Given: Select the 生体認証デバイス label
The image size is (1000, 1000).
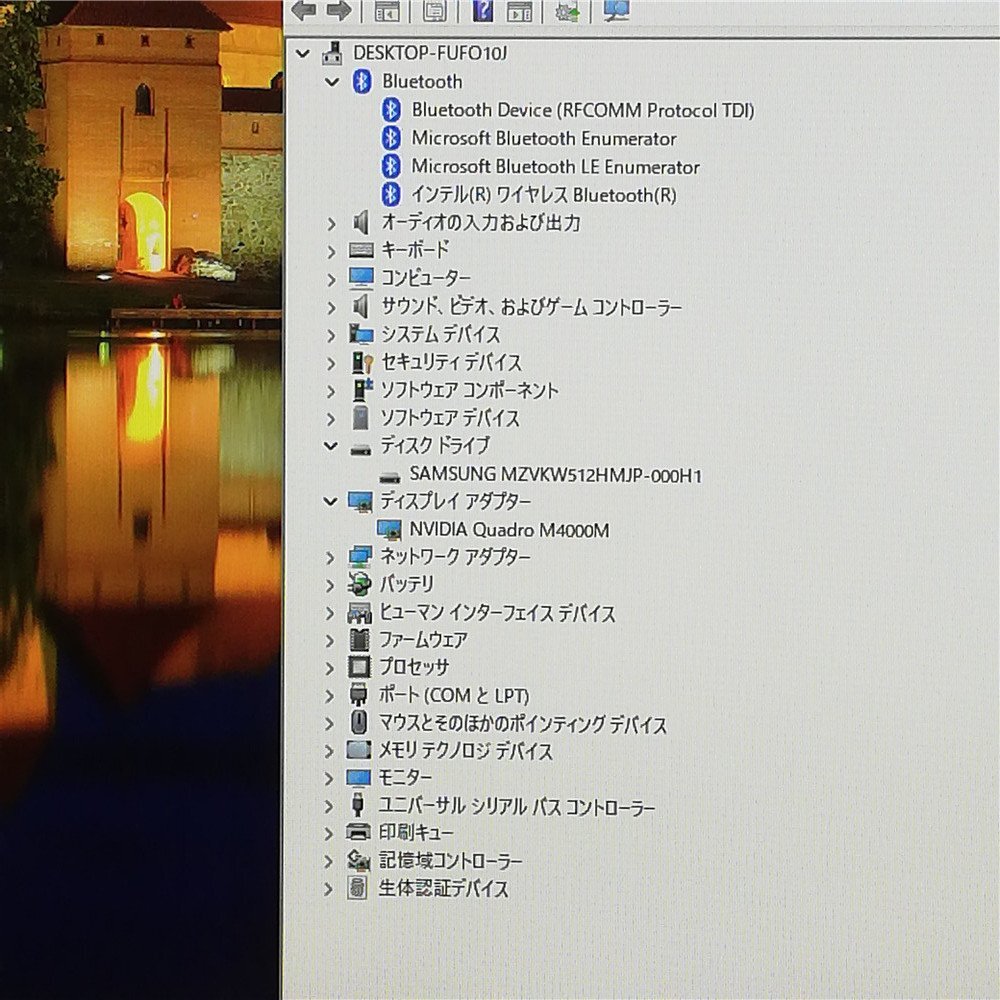Looking at the screenshot, I should [443, 888].
